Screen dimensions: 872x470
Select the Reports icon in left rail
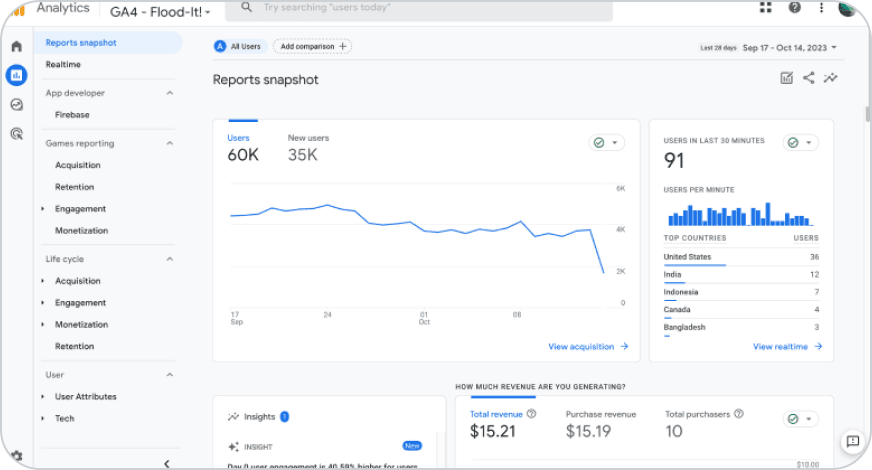point(17,75)
